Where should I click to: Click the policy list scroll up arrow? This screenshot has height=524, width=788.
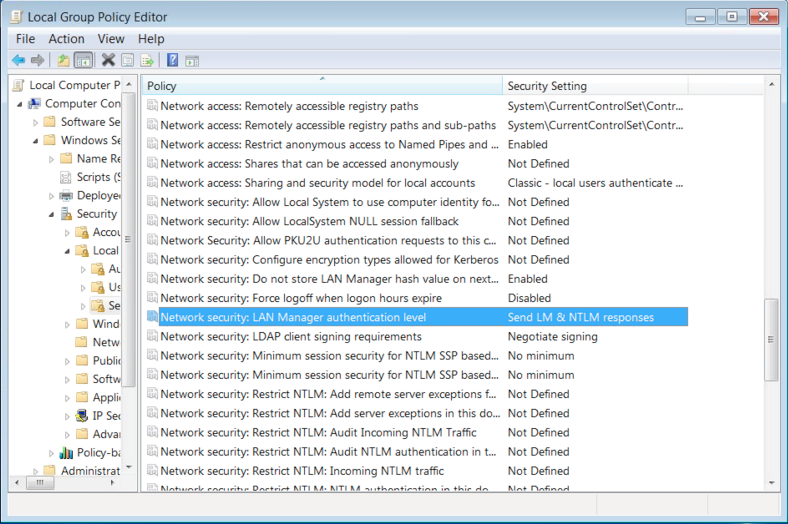(x=771, y=84)
